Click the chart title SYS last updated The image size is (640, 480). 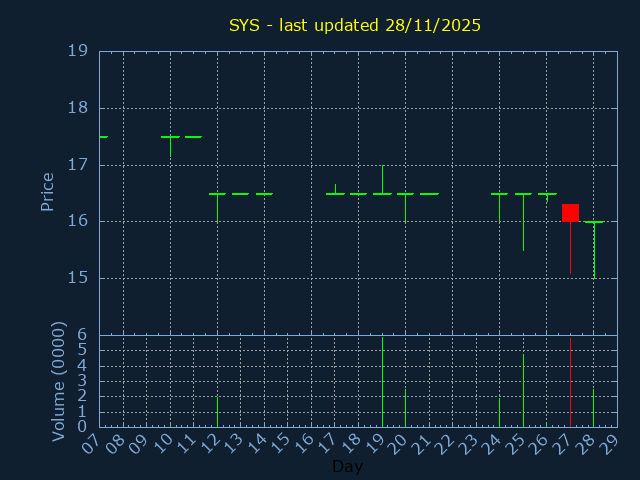(355, 25)
